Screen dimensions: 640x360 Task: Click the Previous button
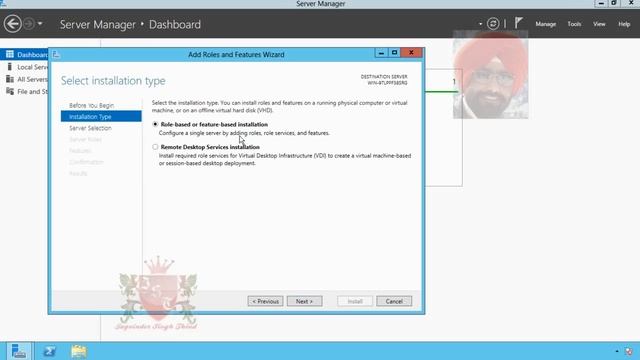[x=265, y=301]
